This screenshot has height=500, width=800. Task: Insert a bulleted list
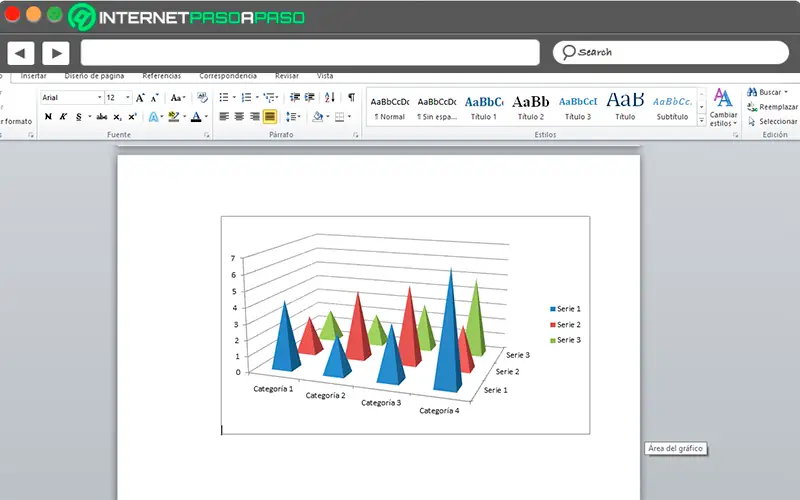pos(224,97)
